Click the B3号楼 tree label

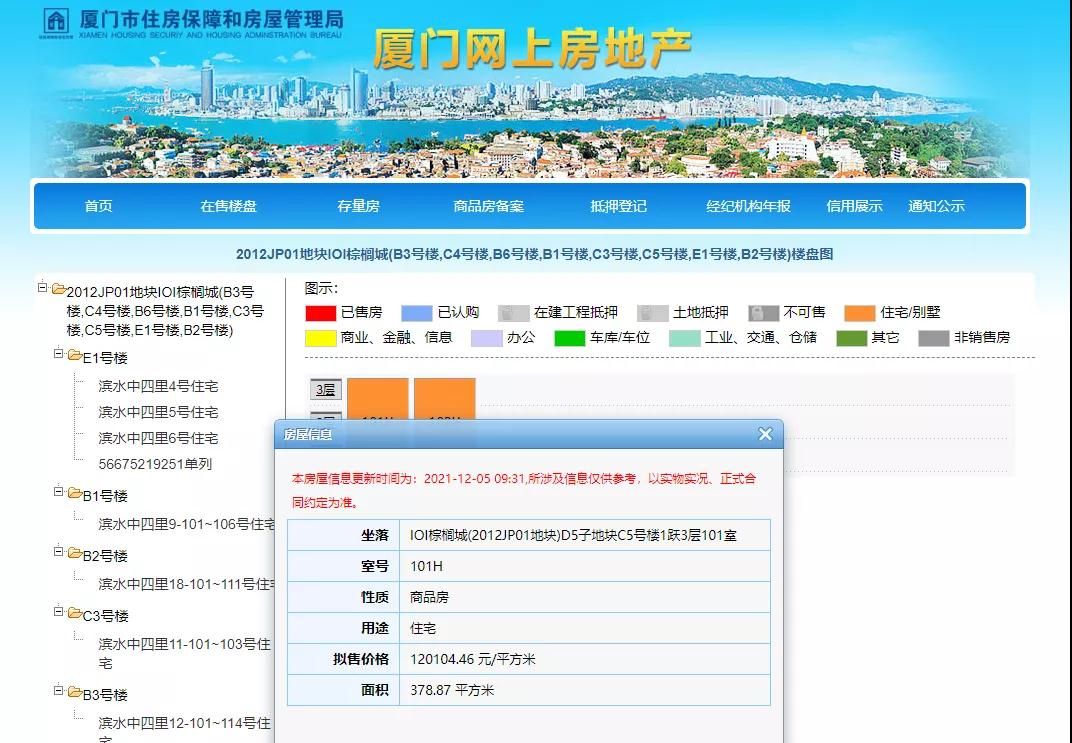105,695
